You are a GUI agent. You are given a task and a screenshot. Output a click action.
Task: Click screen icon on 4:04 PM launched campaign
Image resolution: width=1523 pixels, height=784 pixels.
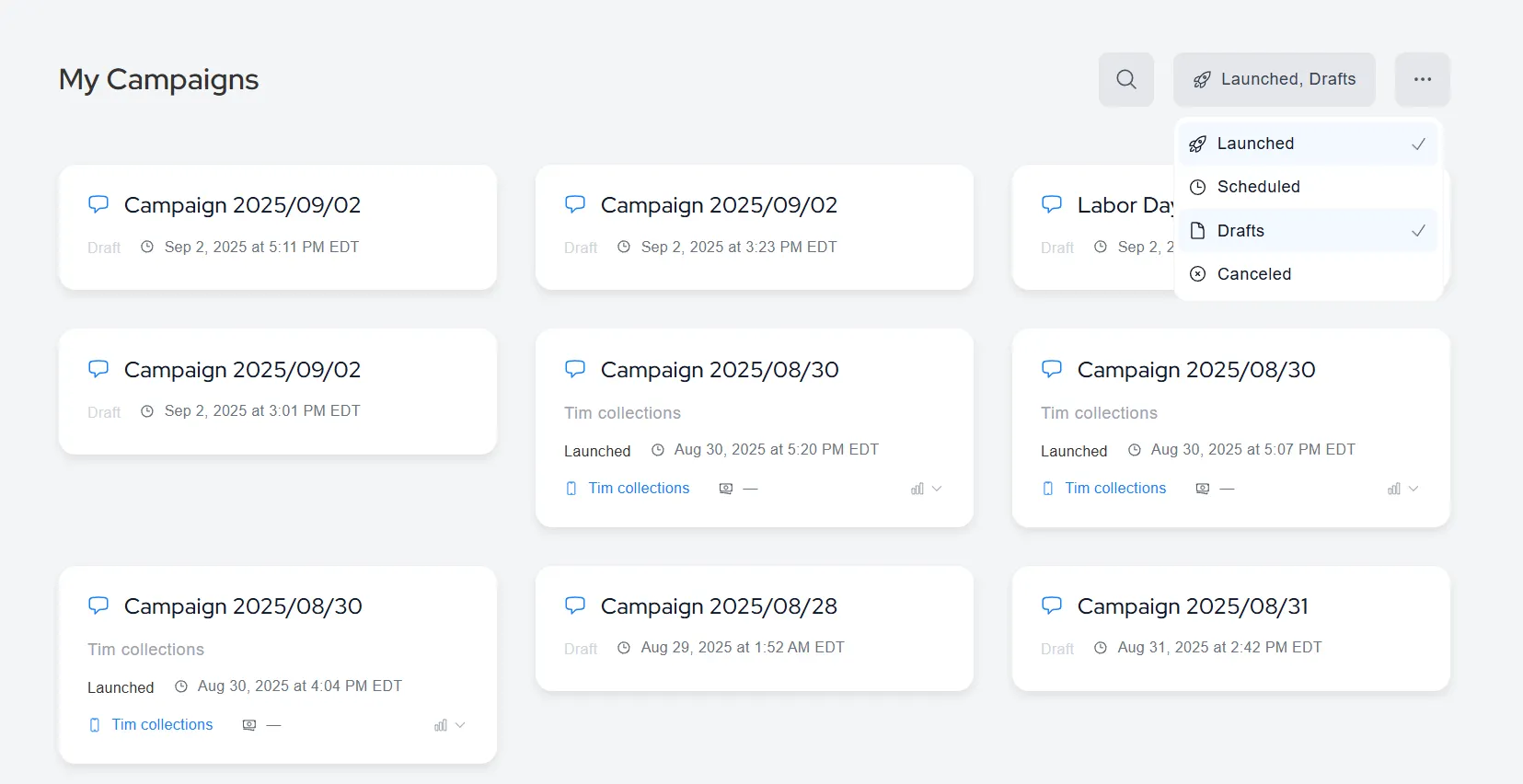(x=248, y=725)
